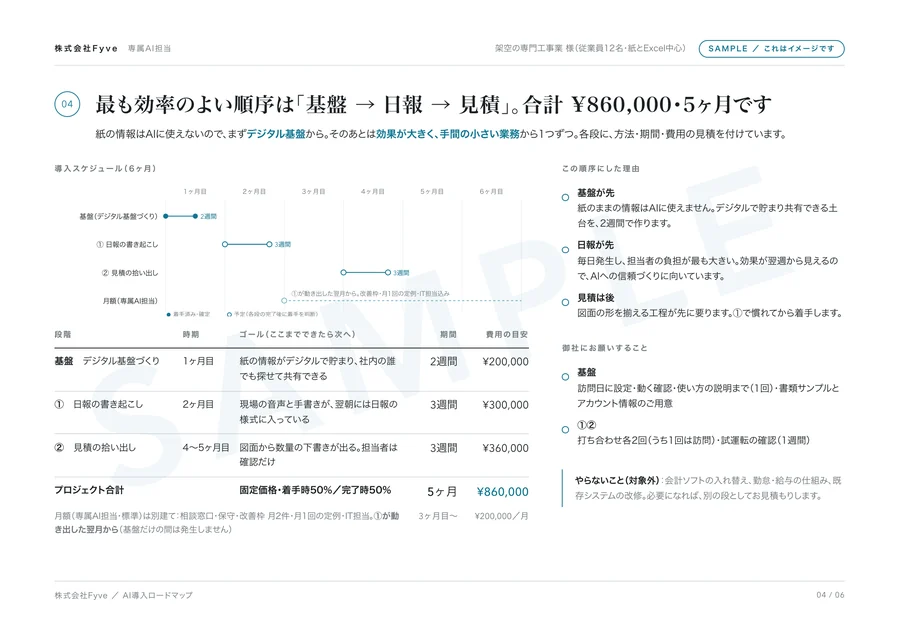This screenshot has width=900, height=636.
Task: Click the ¥200,000／月 monthly fee
Action: 502,516
